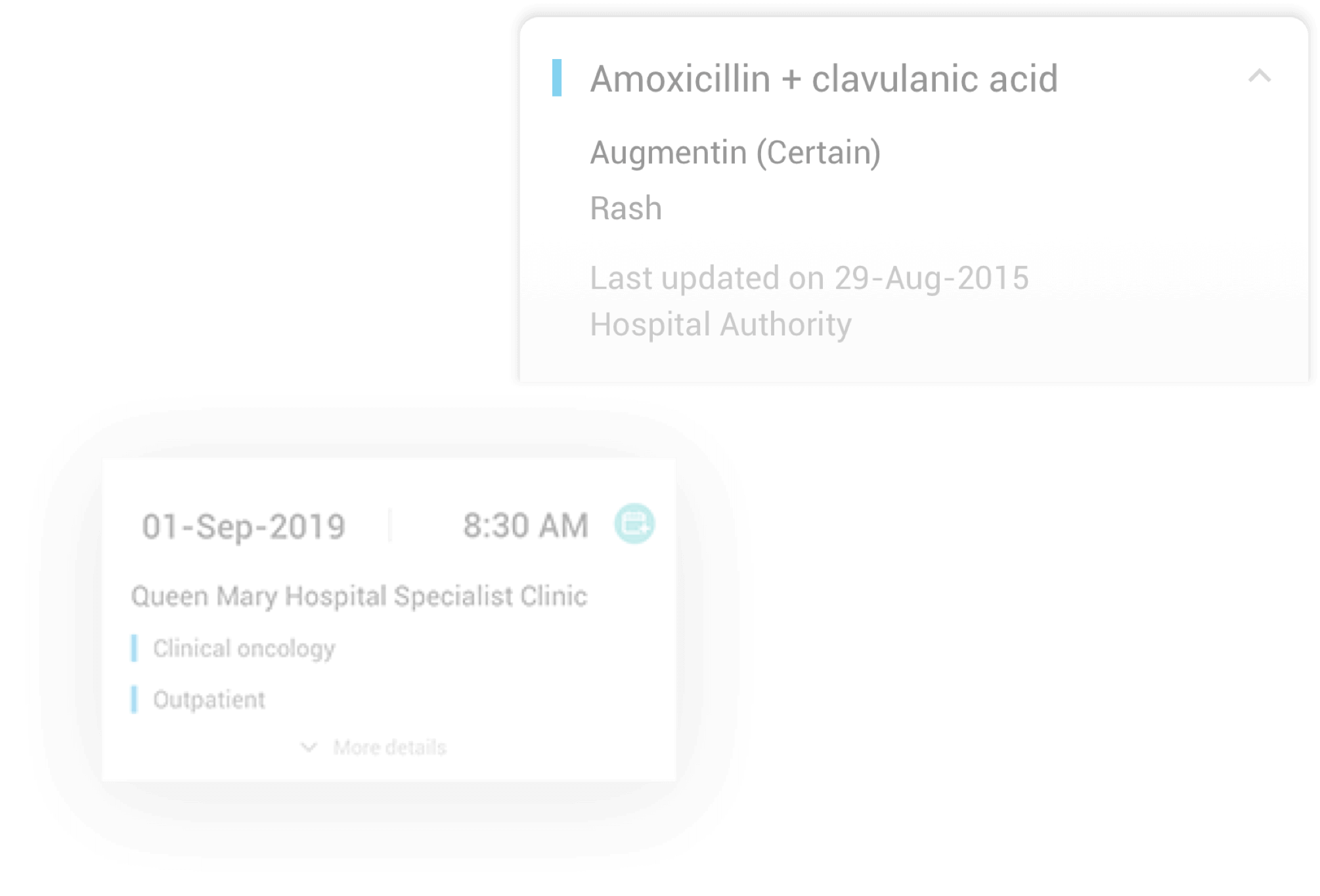Click Last updated on 29-Aug-2015 line
This screenshot has height=896, width=1320.
(x=809, y=278)
